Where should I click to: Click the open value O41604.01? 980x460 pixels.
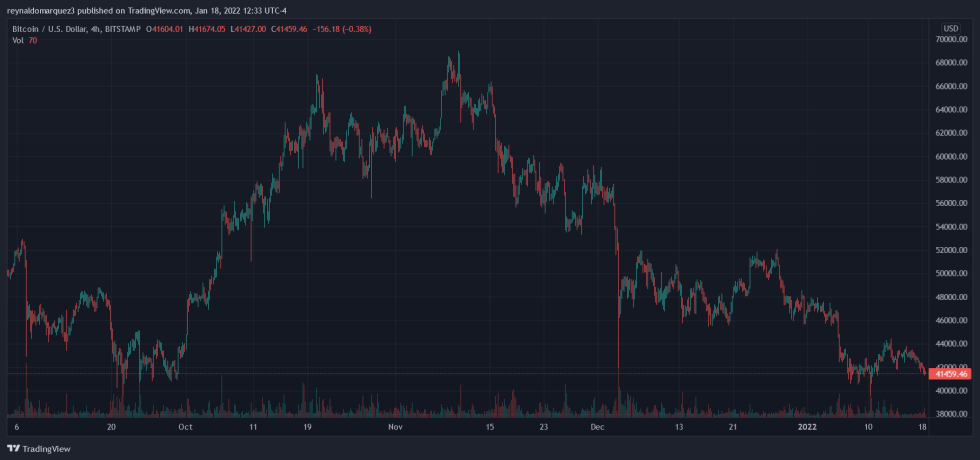tap(164, 29)
